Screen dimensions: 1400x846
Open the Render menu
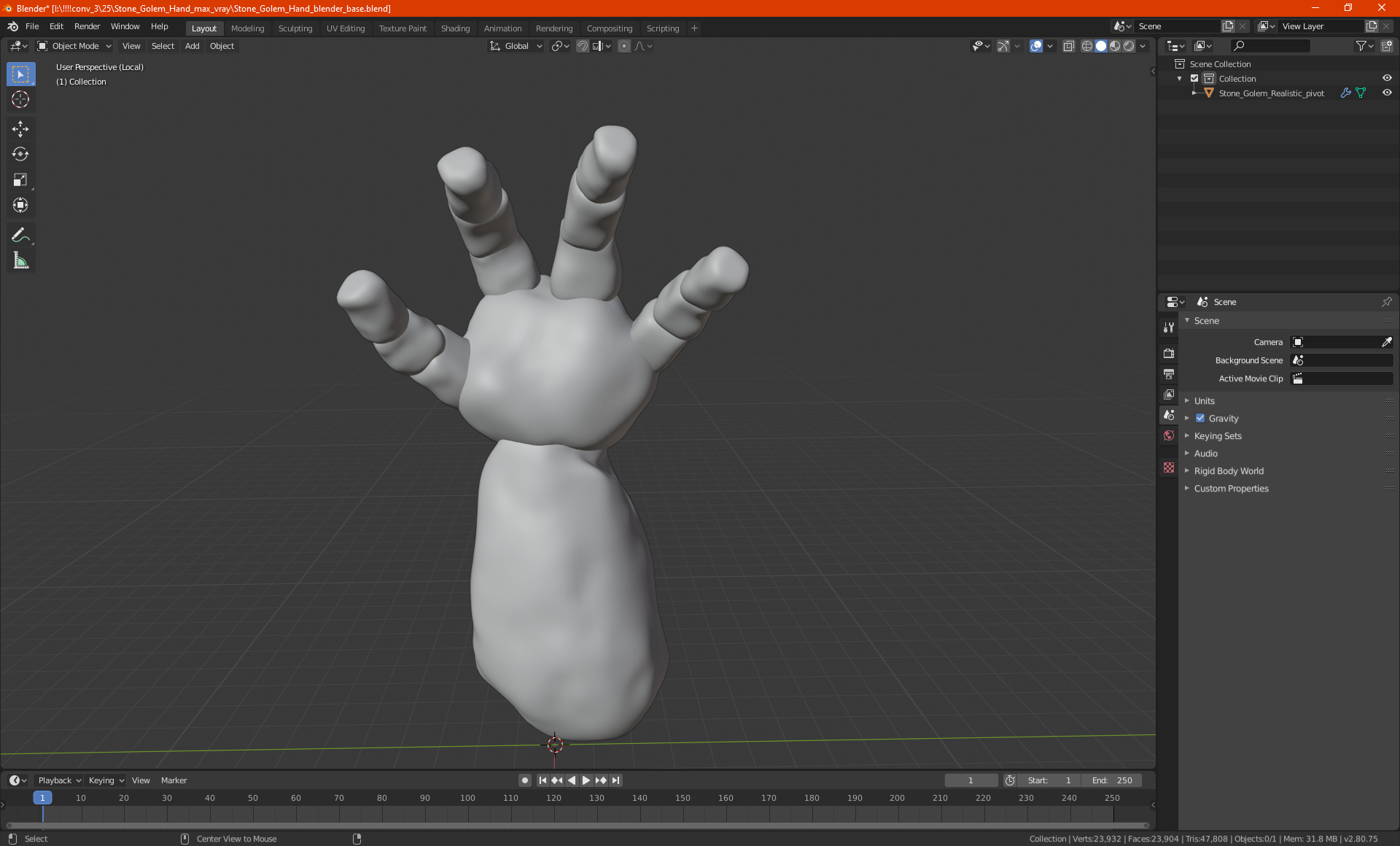[x=87, y=26]
